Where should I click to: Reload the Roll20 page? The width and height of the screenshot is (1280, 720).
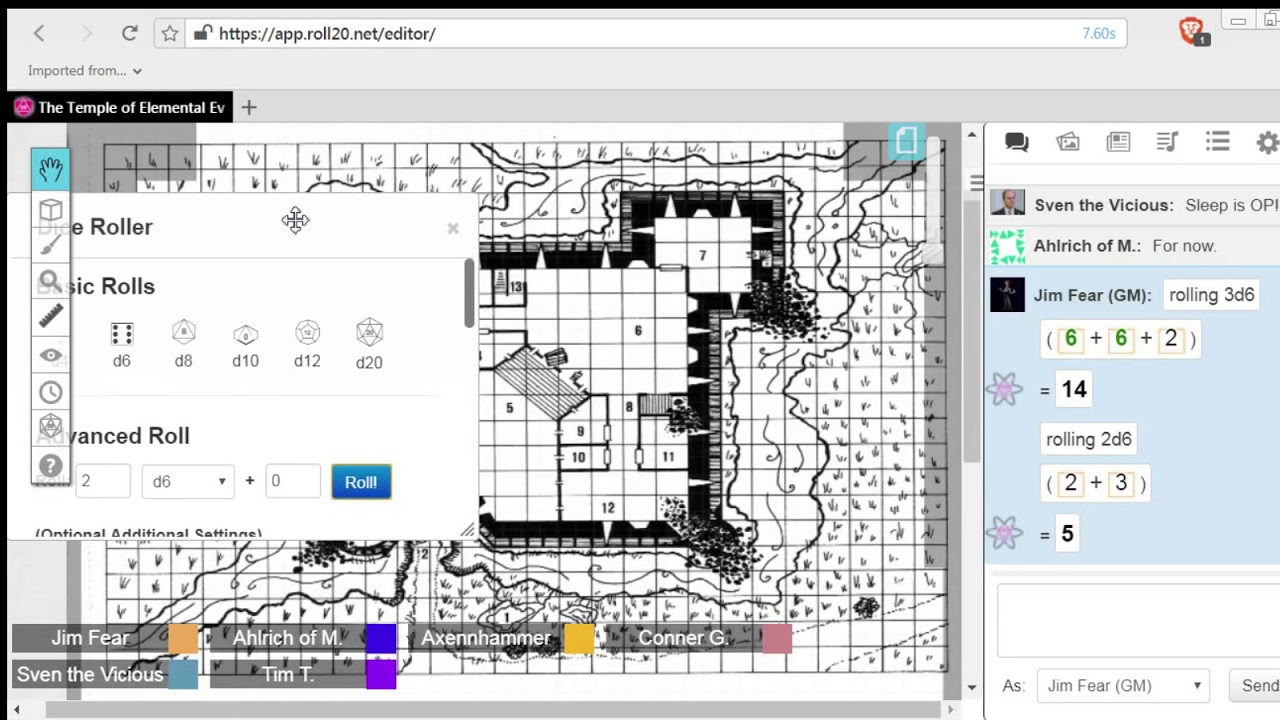129,34
